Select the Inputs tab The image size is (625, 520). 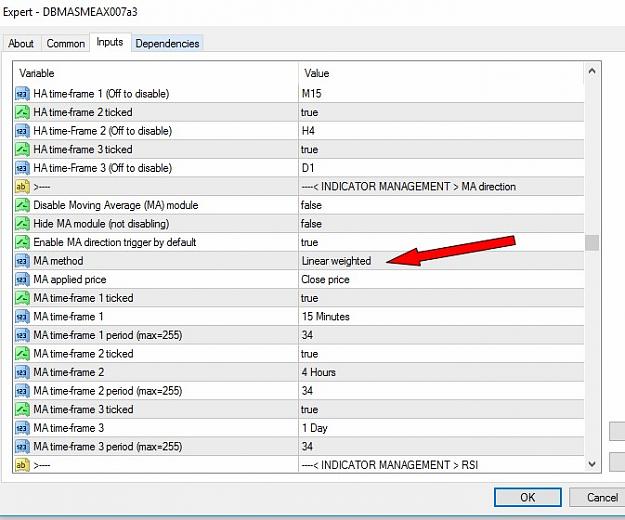tap(110, 42)
